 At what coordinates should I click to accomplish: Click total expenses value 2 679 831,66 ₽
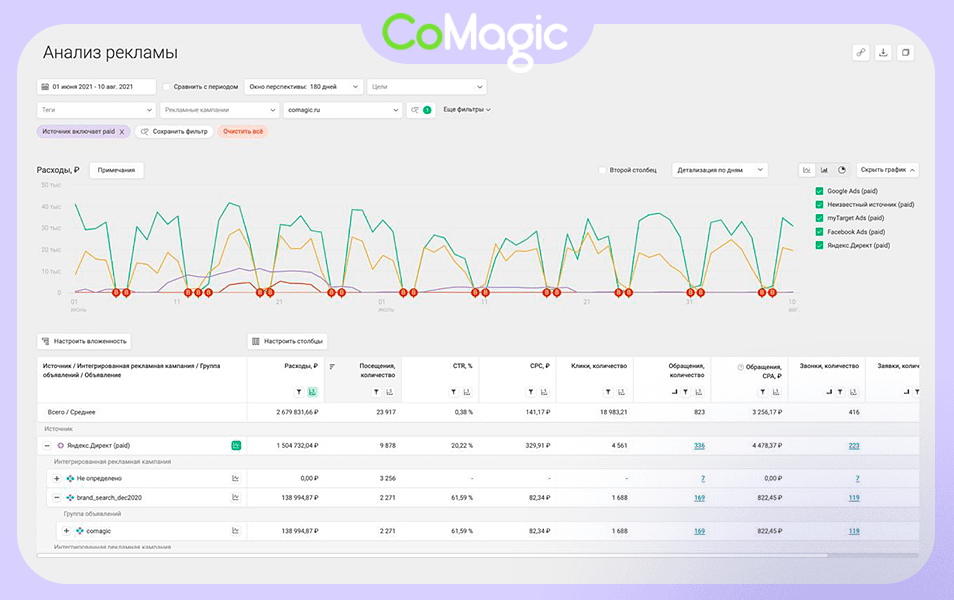tap(297, 413)
